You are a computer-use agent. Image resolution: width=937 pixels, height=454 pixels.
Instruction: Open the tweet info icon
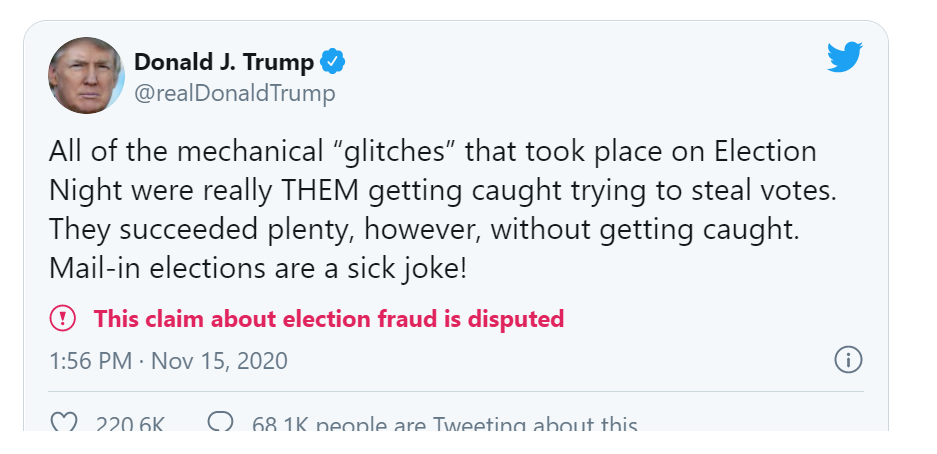pos(848,360)
